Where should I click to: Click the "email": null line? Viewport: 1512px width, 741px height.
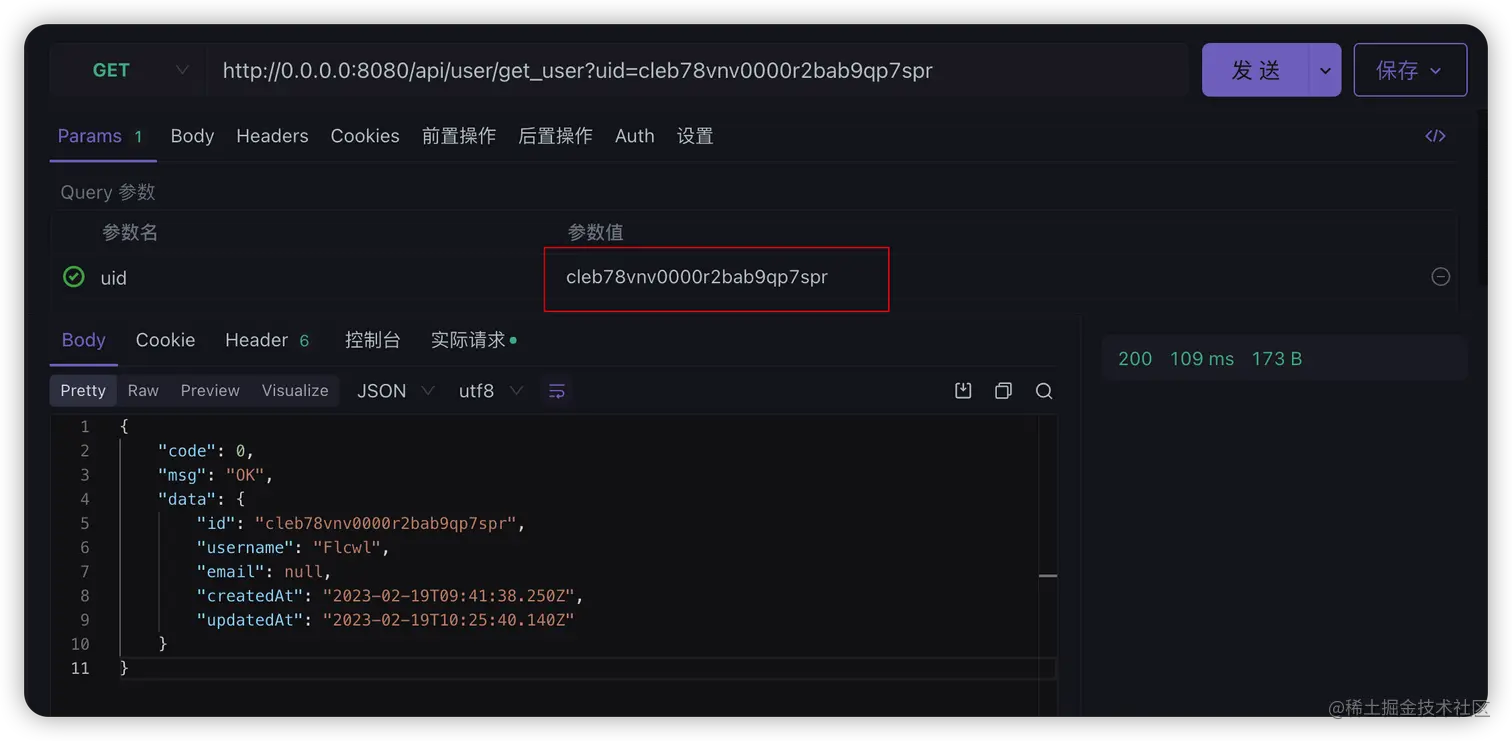(x=264, y=572)
